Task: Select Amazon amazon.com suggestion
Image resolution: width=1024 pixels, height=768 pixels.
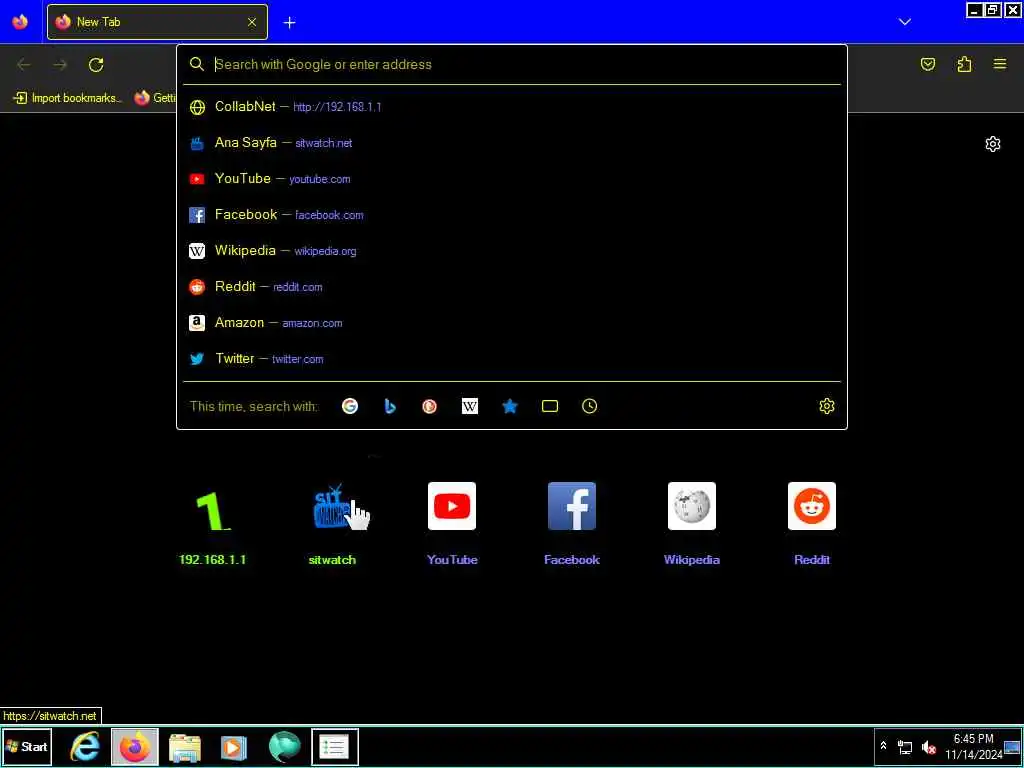Action: pos(512,322)
